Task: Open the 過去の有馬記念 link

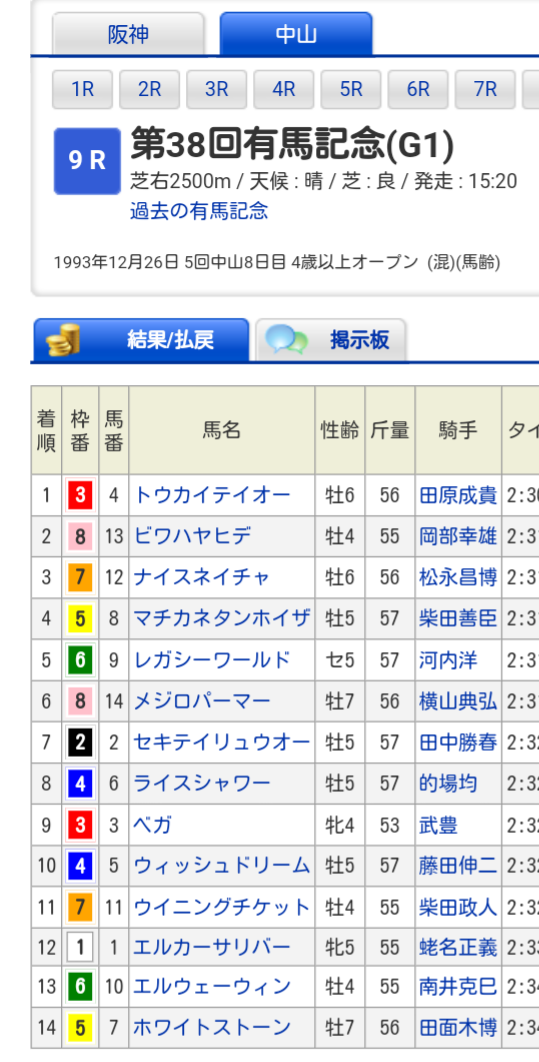Action: point(199,211)
